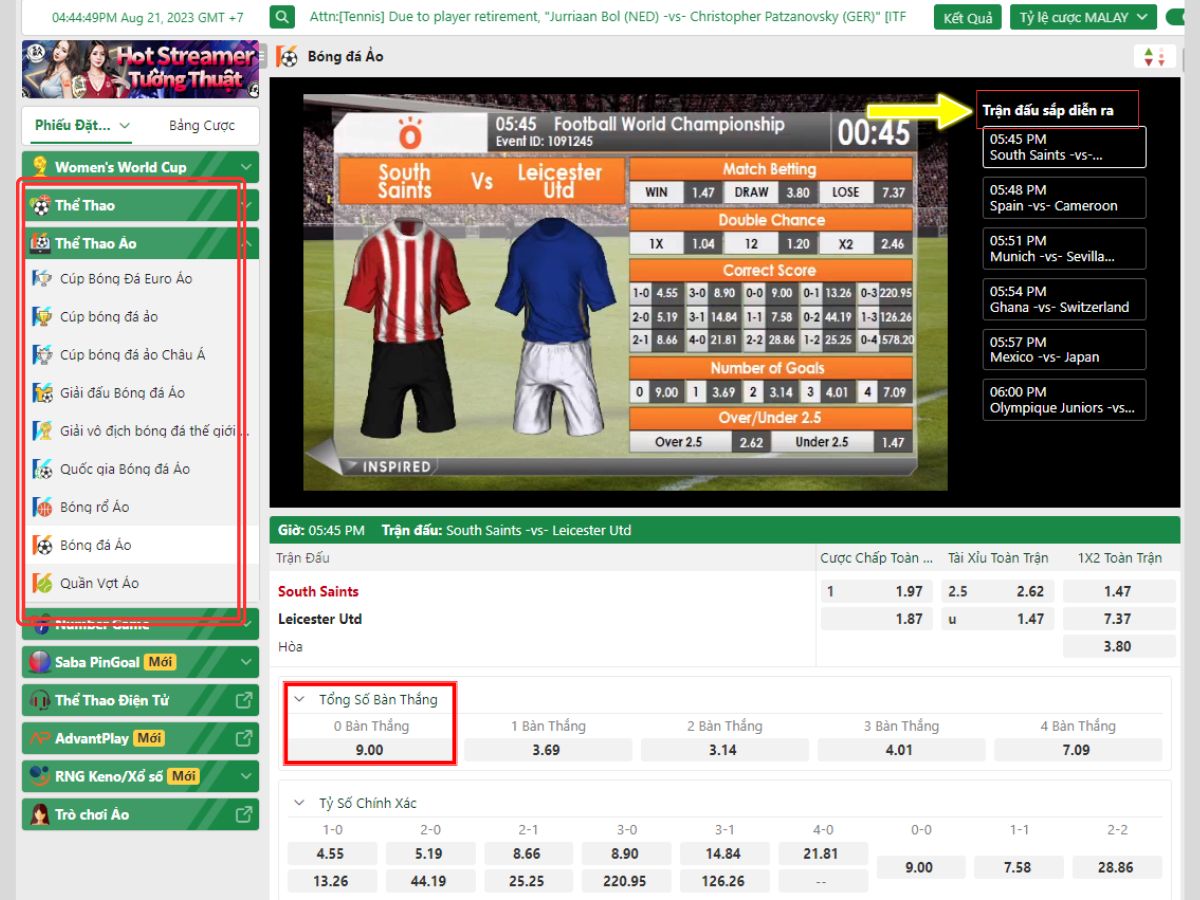Click the red-green odds sort arrows icon
Viewport: 1200px width, 900px height.
(1154, 57)
